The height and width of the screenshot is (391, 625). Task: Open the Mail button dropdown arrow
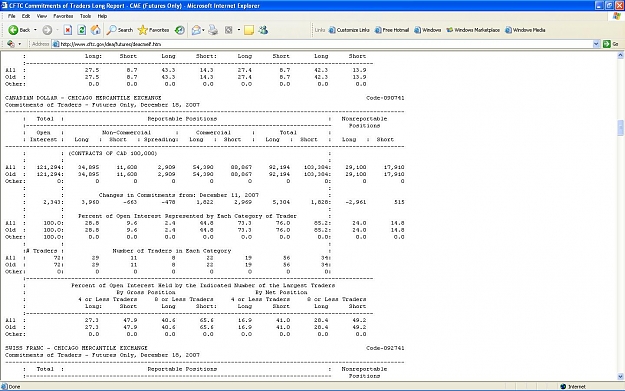[203, 30]
